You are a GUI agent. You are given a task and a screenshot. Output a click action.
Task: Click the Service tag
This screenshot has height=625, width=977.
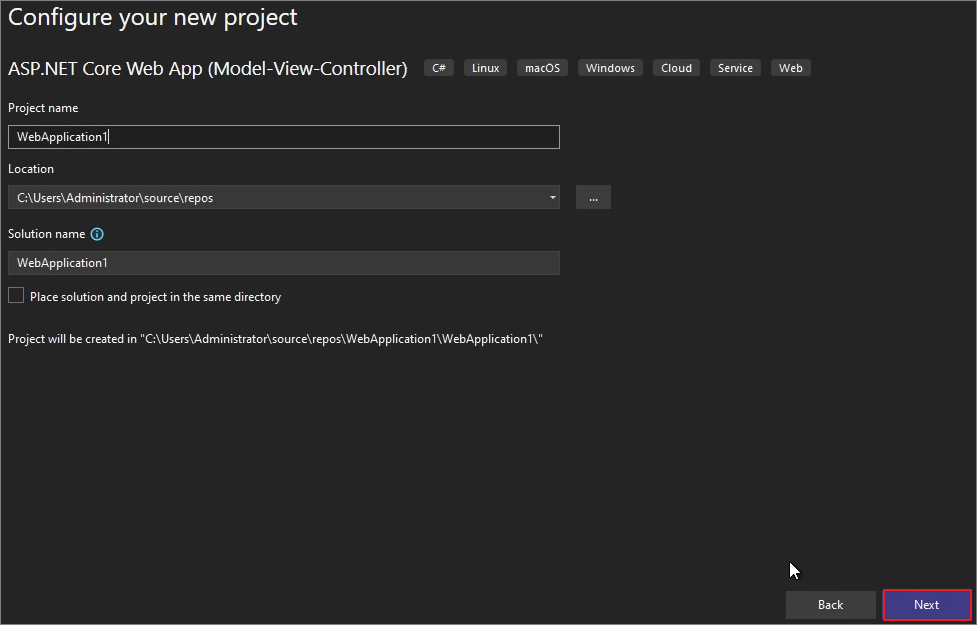735,68
